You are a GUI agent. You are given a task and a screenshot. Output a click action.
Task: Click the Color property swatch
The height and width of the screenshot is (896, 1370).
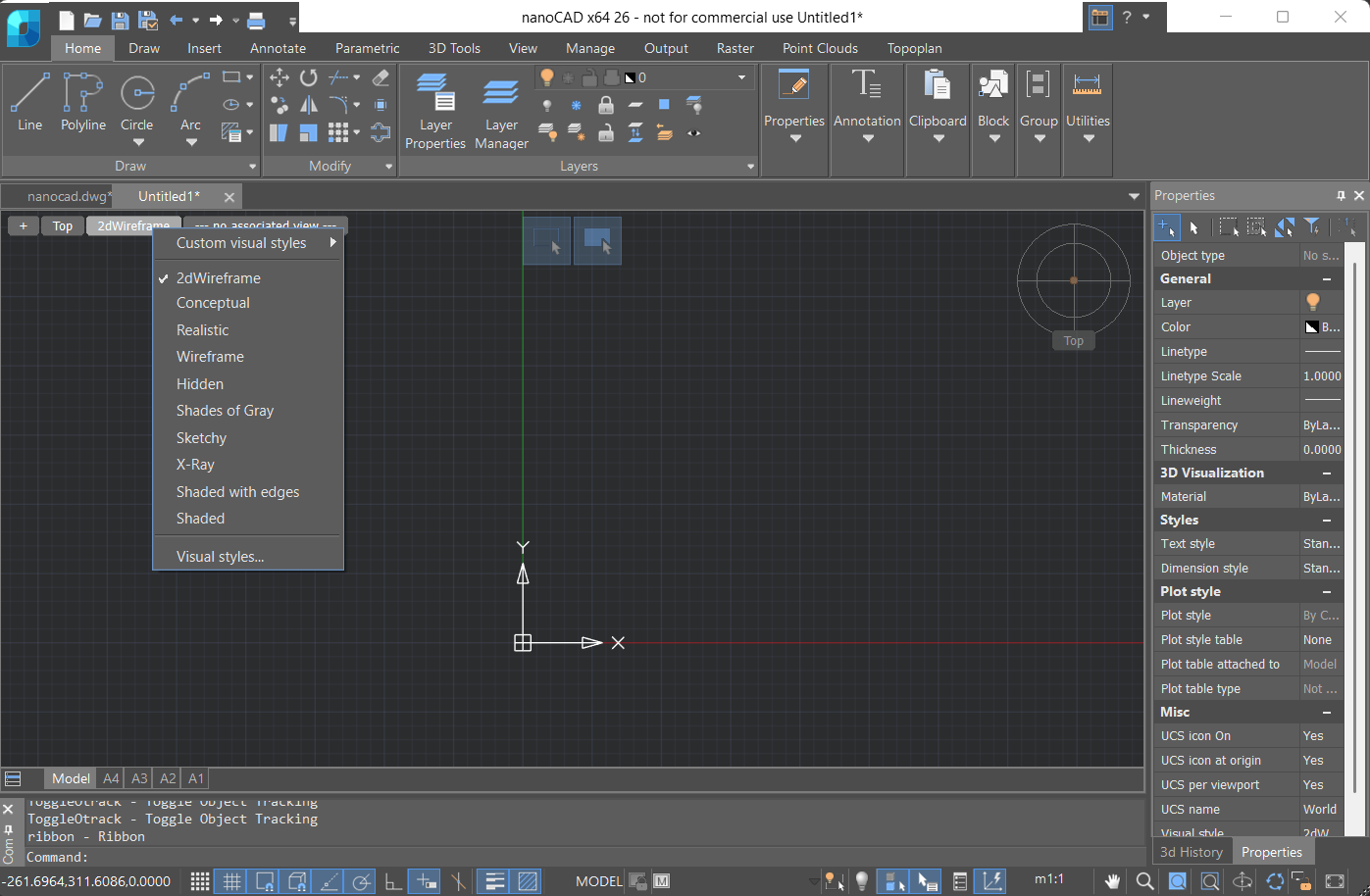click(1311, 327)
